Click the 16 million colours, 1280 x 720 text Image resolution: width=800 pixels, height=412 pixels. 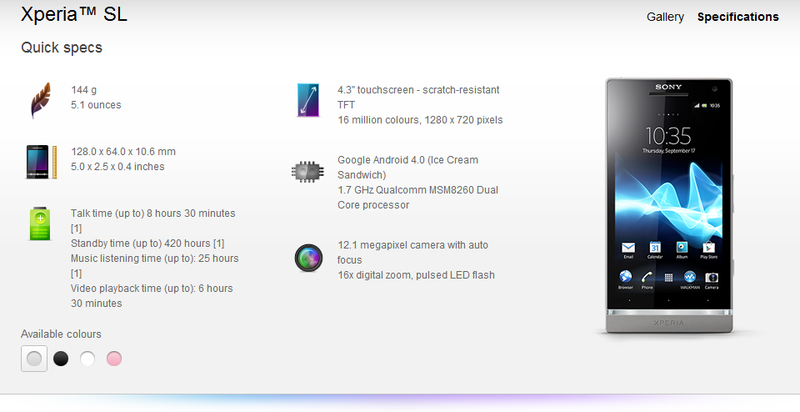point(420,120)
